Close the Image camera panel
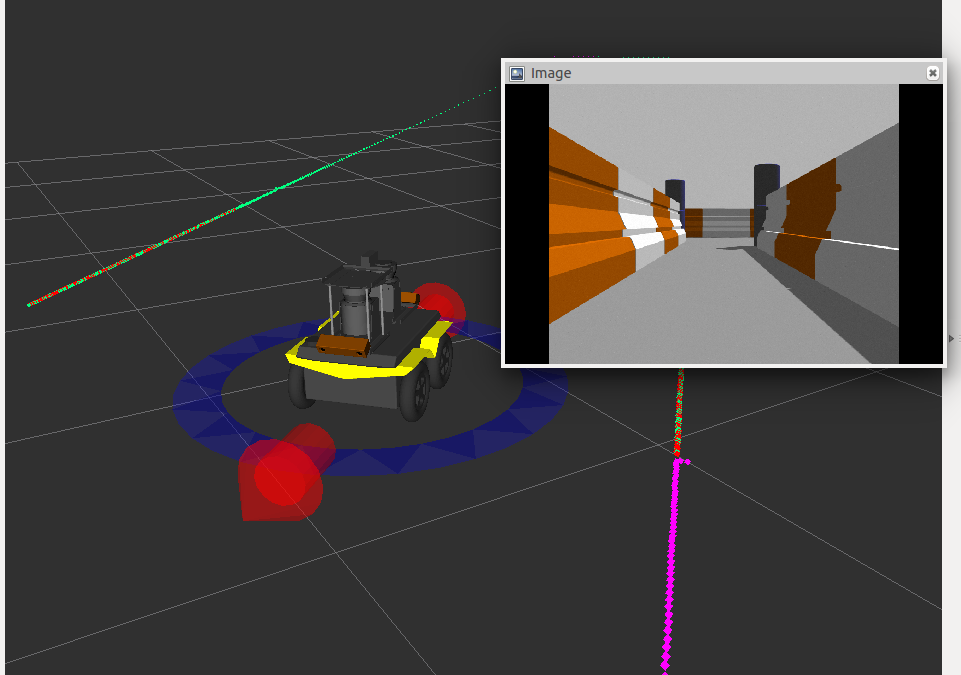 932,73
